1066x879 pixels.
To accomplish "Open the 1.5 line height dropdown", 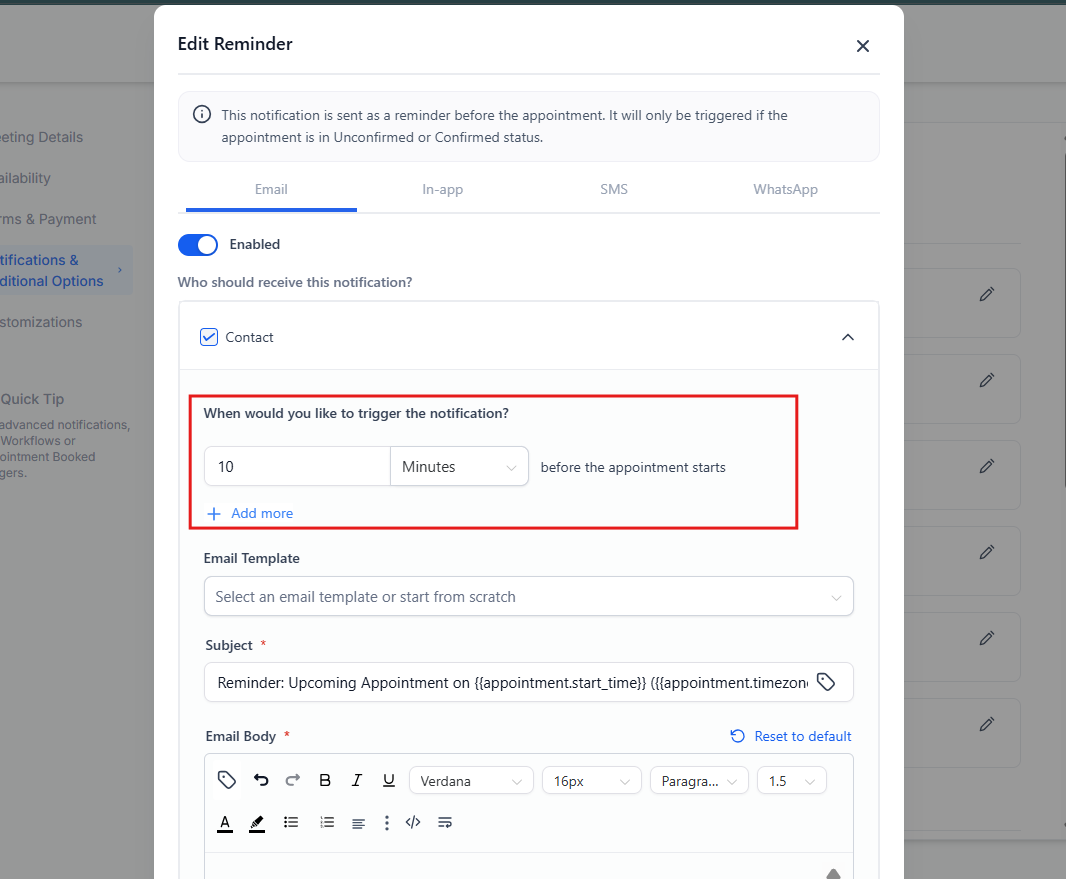I will [x=791, y=780].
